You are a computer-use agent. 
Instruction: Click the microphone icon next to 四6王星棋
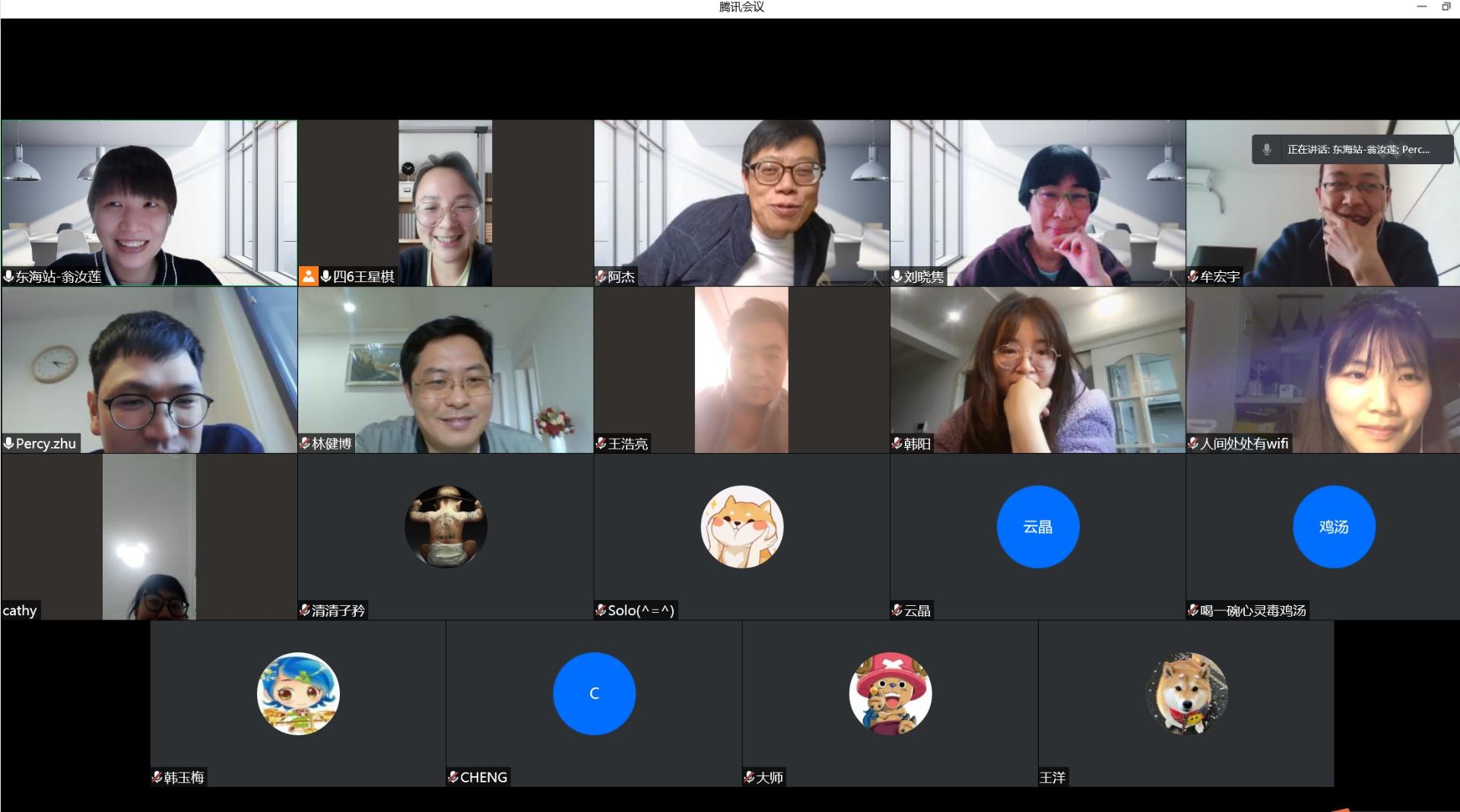pyautogui.click(x=325, y=277)
